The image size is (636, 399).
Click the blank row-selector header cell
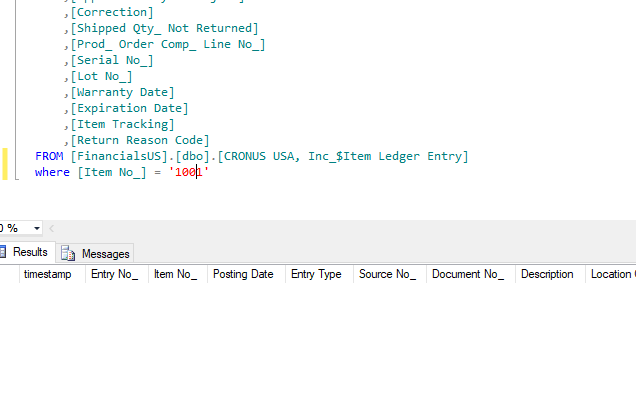[x=9, y=274]
